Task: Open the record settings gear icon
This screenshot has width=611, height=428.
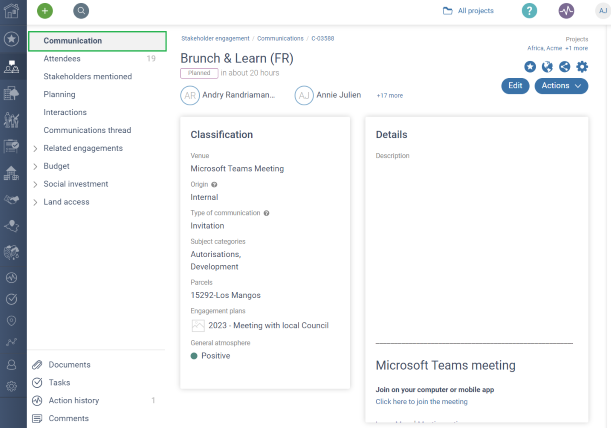Action: [582, 67]
